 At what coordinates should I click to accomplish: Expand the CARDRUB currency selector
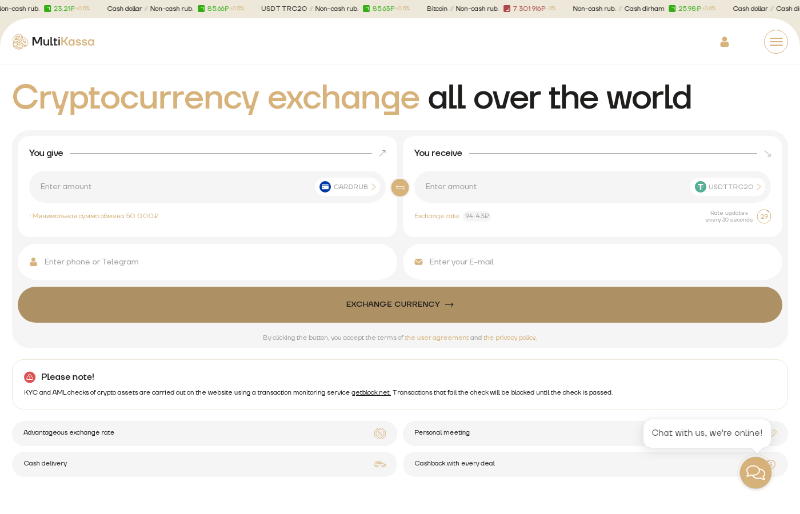coord(349,187)
